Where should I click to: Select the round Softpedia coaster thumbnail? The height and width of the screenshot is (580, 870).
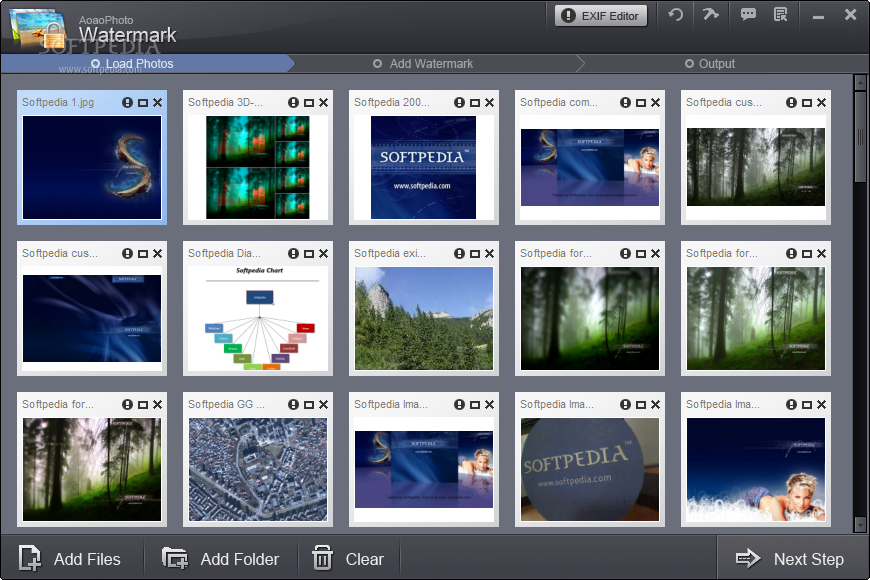[590, 470]
